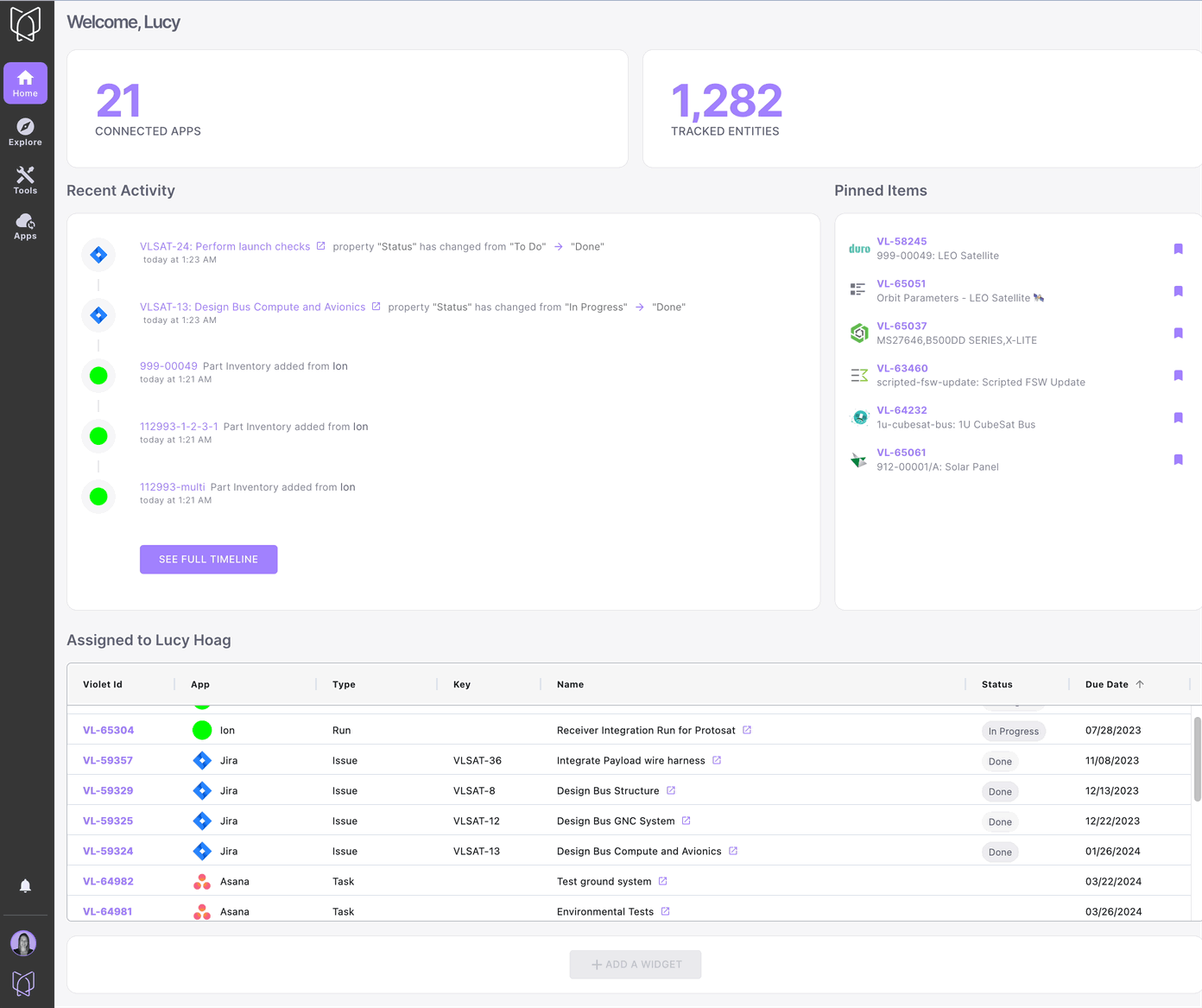Open Lucy's profile avatar

[x=23, y=943]
